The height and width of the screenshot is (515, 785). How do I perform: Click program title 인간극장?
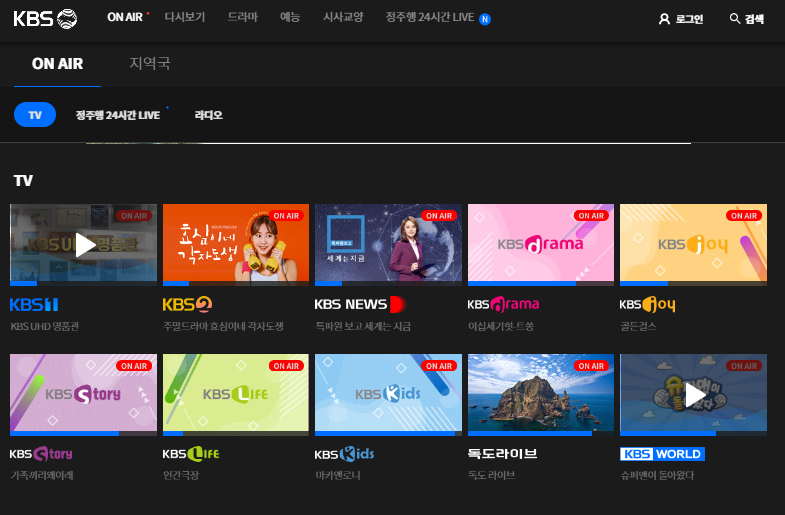[181, 475]
